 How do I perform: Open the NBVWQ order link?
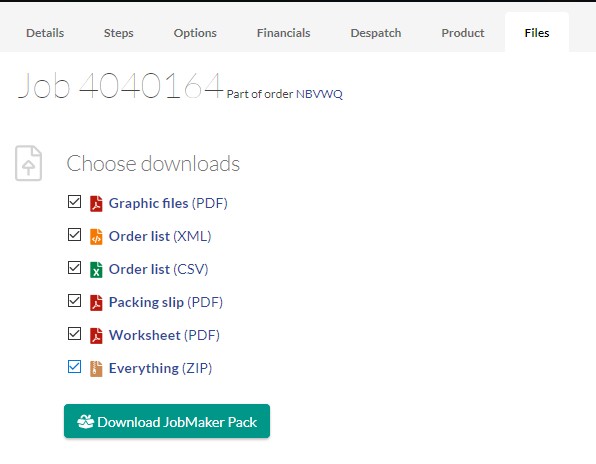coord(319,94)
